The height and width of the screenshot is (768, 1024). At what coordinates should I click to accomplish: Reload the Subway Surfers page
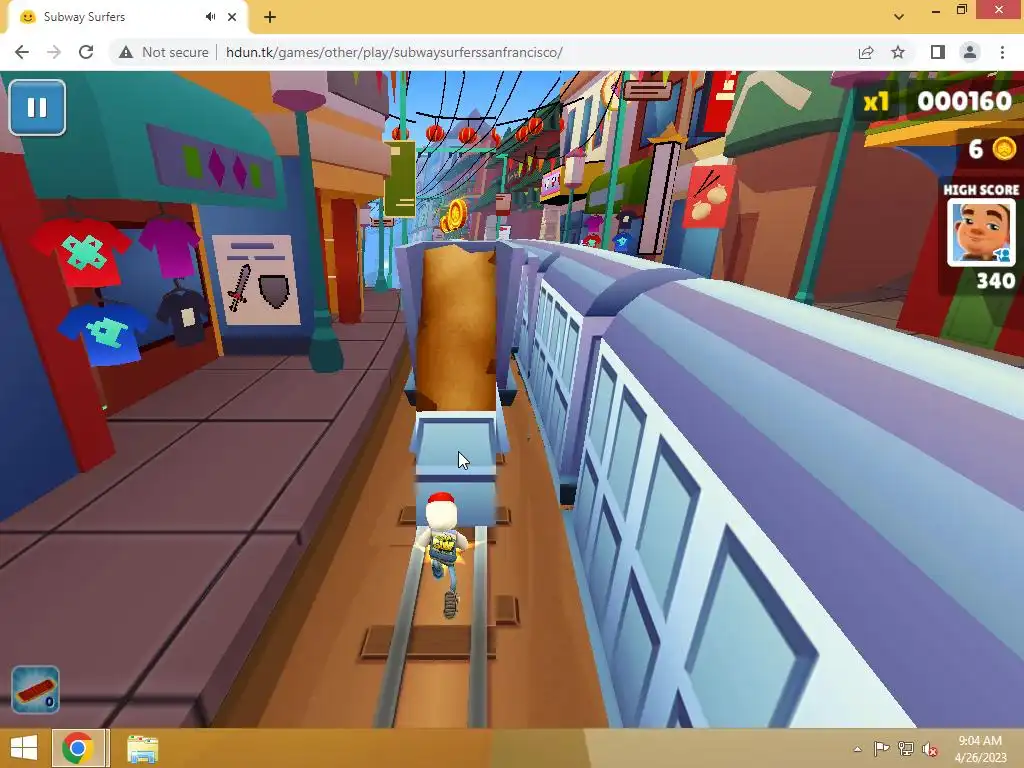(86, 52)
